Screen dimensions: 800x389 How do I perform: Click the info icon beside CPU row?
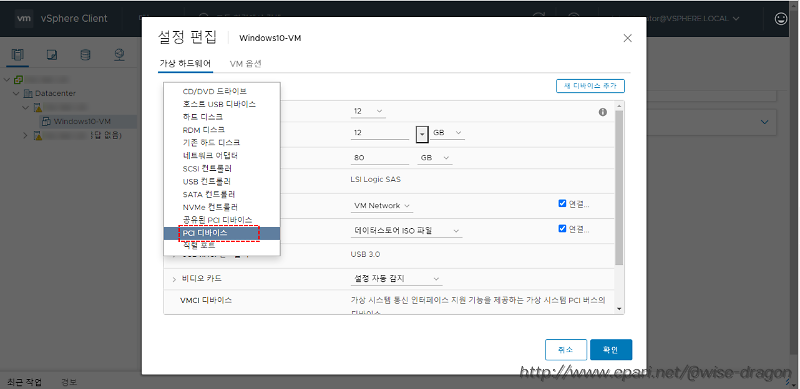point(603,112)
